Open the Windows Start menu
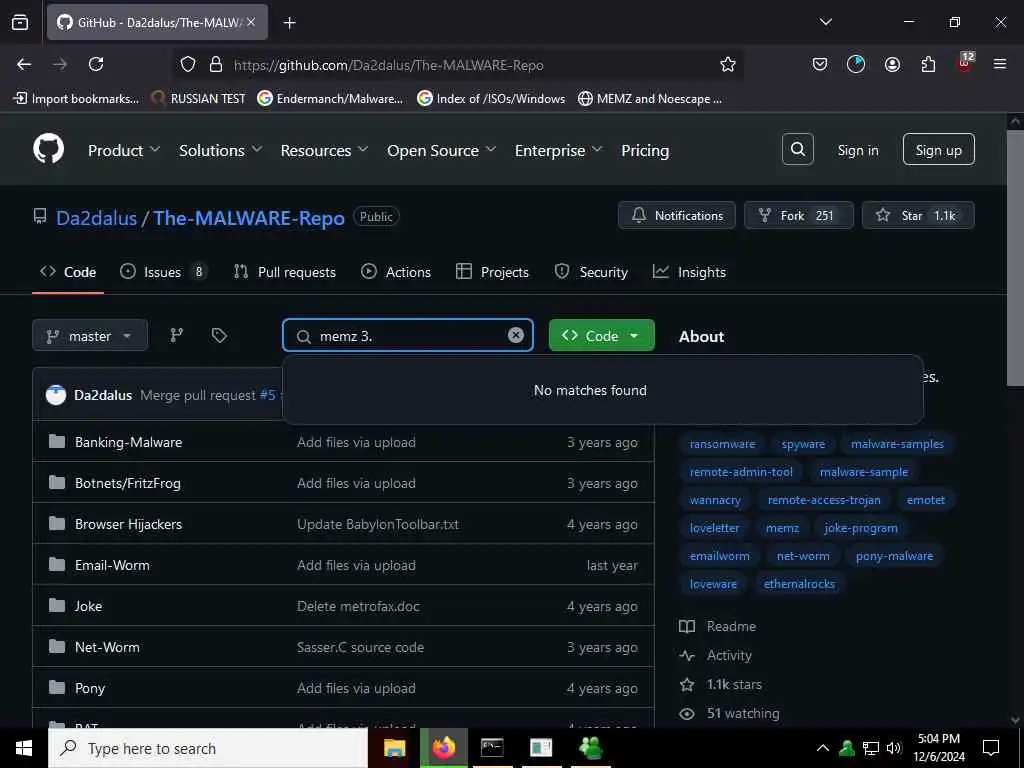This screenshot has width=1024, height=768. click(x=24, y=748)
